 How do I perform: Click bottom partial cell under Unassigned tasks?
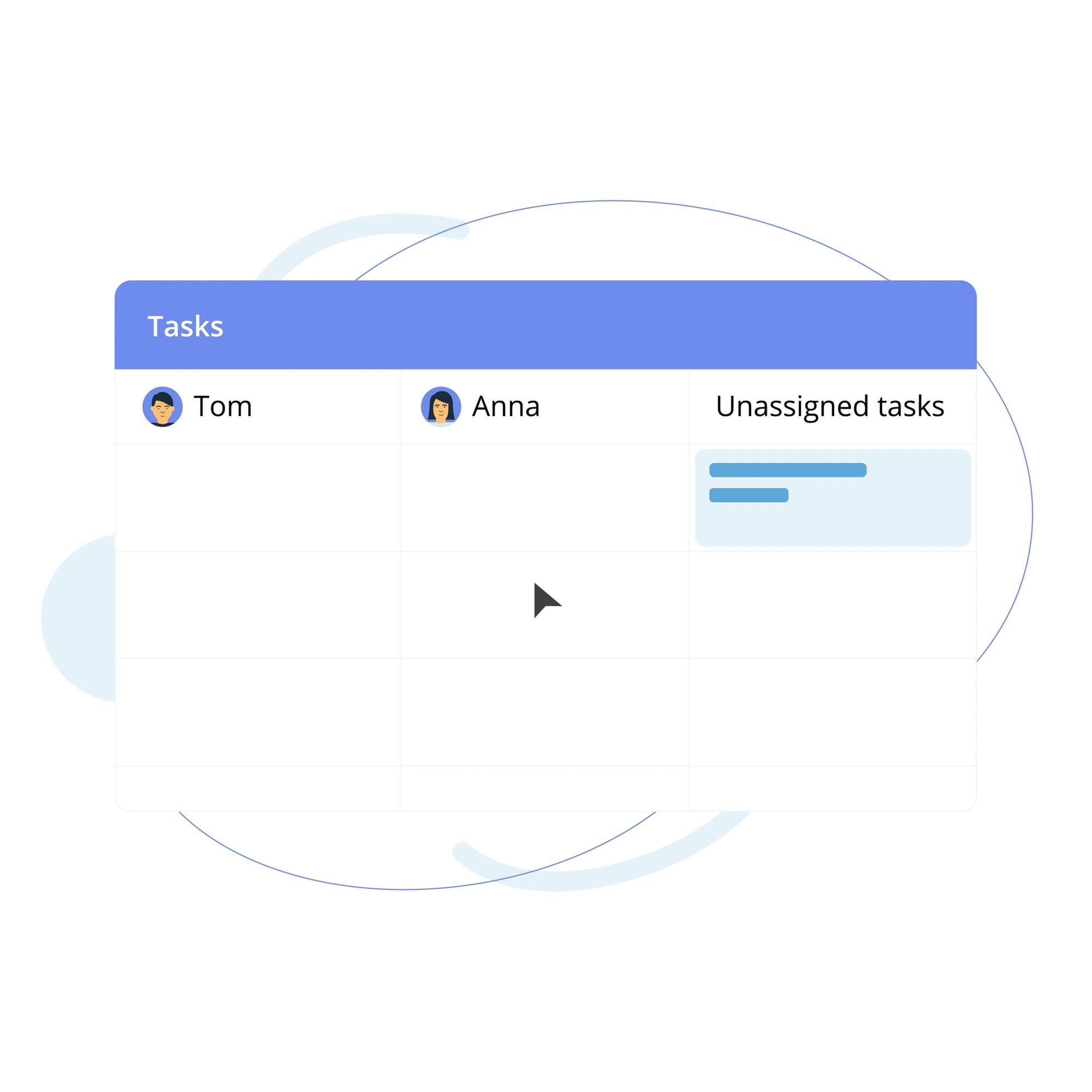click(833, 788)
